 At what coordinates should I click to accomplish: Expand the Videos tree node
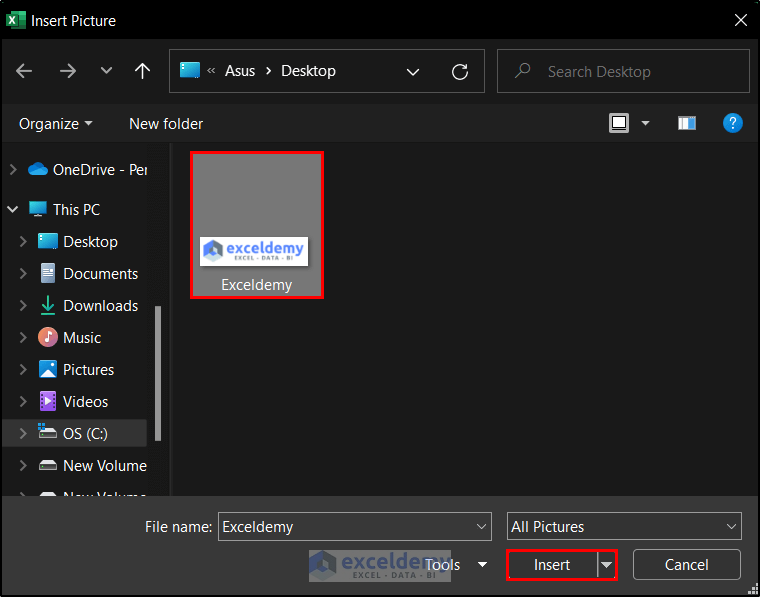tap(23, 401)
